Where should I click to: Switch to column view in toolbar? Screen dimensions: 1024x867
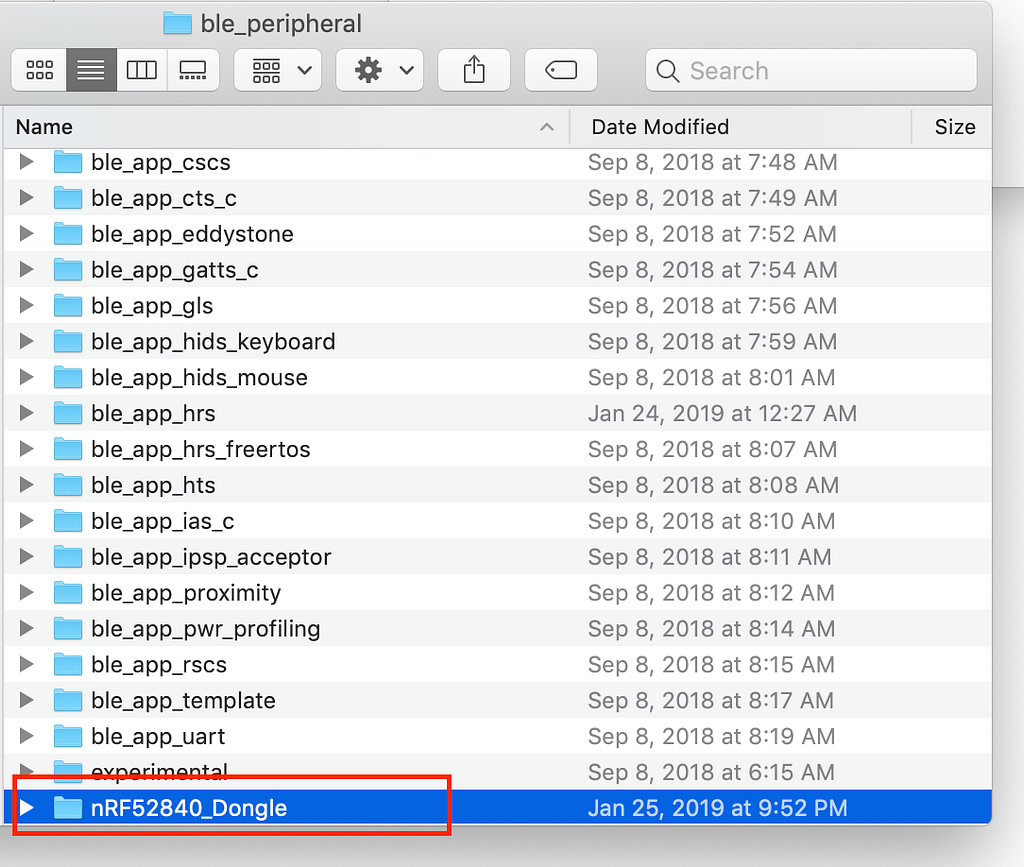(x=142, y=70)
